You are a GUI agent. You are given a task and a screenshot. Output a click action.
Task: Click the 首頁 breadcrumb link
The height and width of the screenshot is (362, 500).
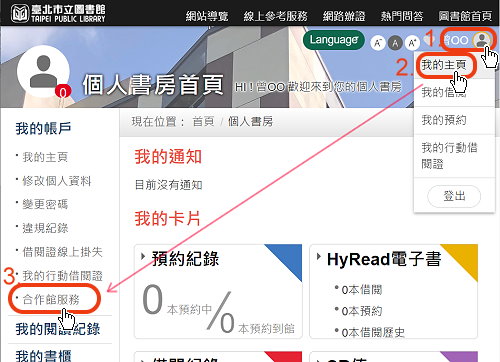[203, 122]
